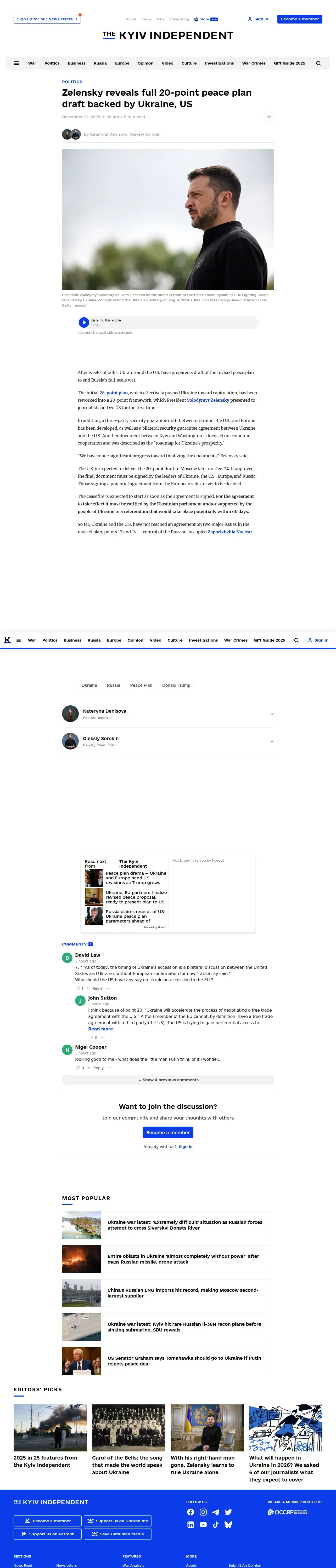Open Save Ukrainian media footer button

tap(118, 1534)
